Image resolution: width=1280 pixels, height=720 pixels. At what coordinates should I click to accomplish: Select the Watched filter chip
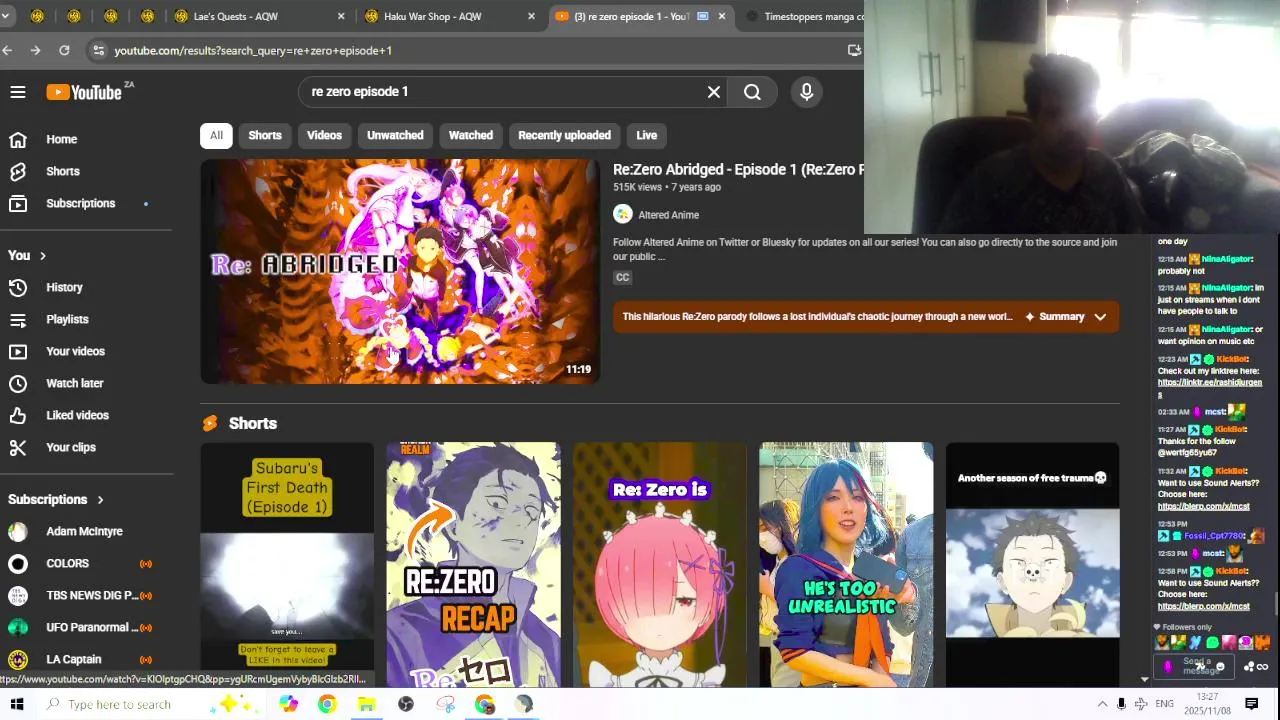(x=471, y=135)
